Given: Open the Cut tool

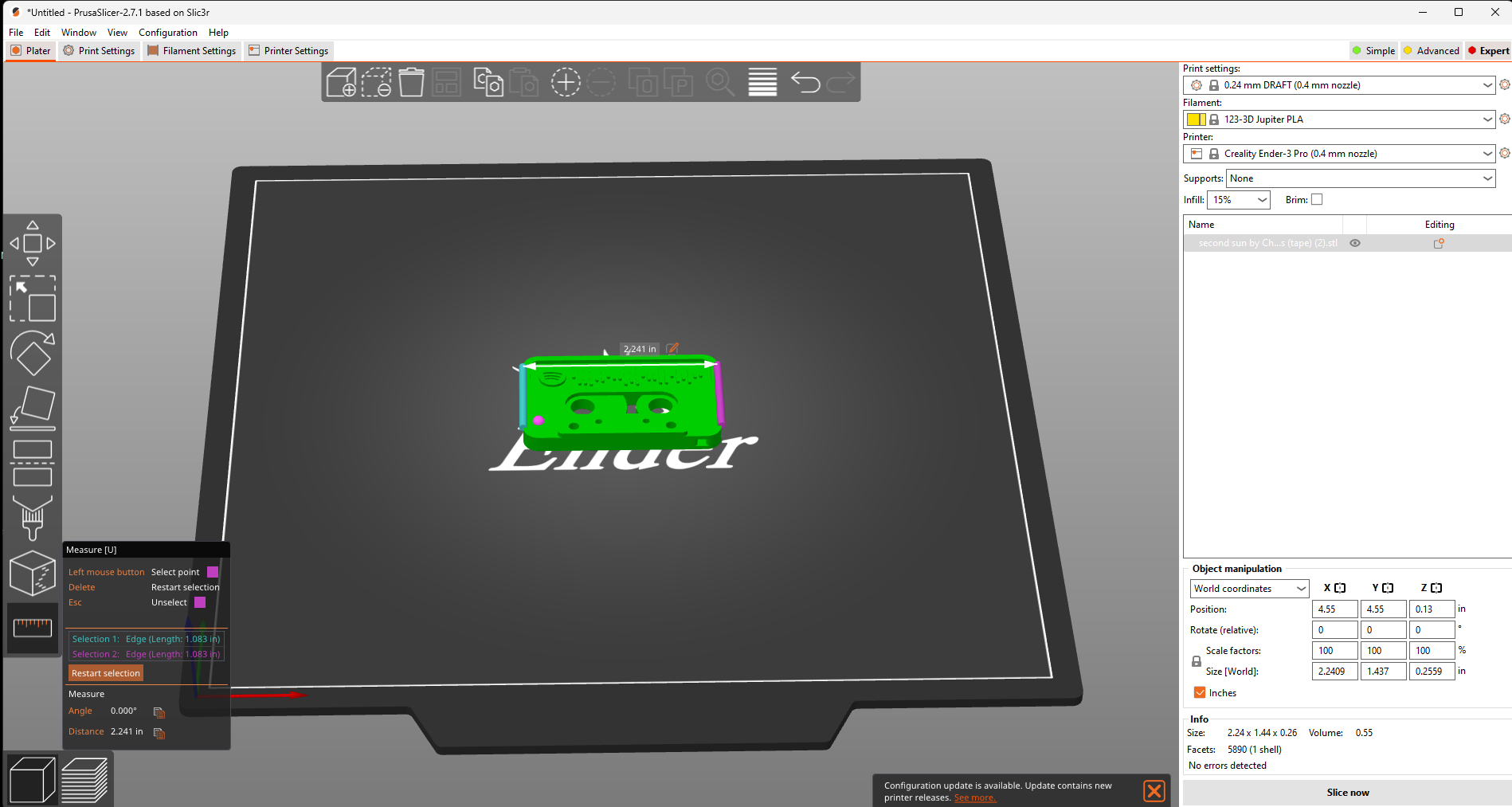Looking at the screenshot, I should (x=33, y=463).
